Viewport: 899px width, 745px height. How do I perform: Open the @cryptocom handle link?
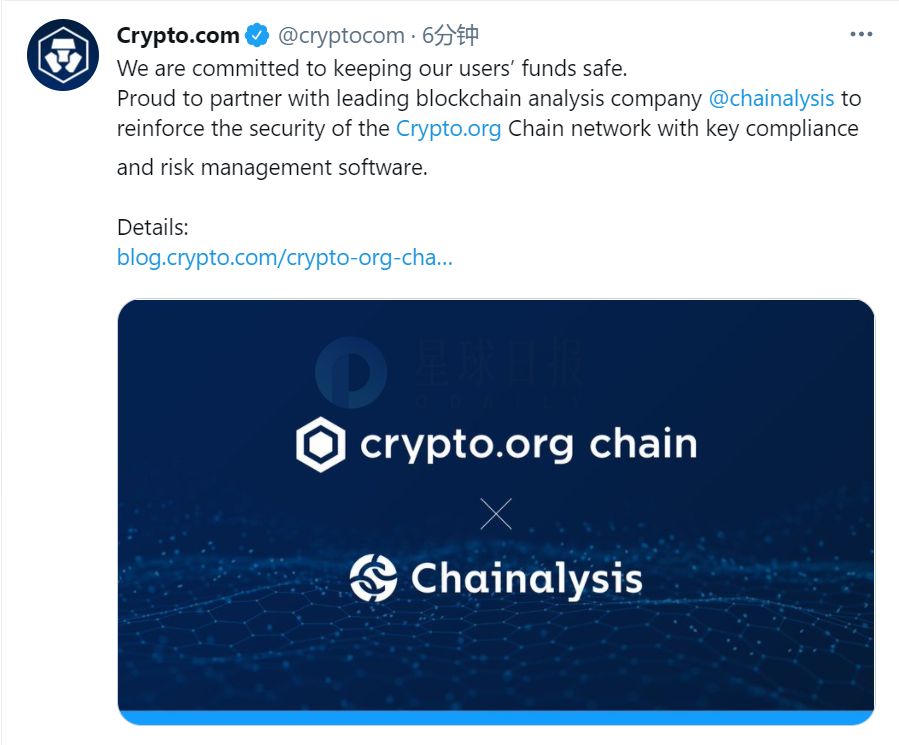click(341, 36)
